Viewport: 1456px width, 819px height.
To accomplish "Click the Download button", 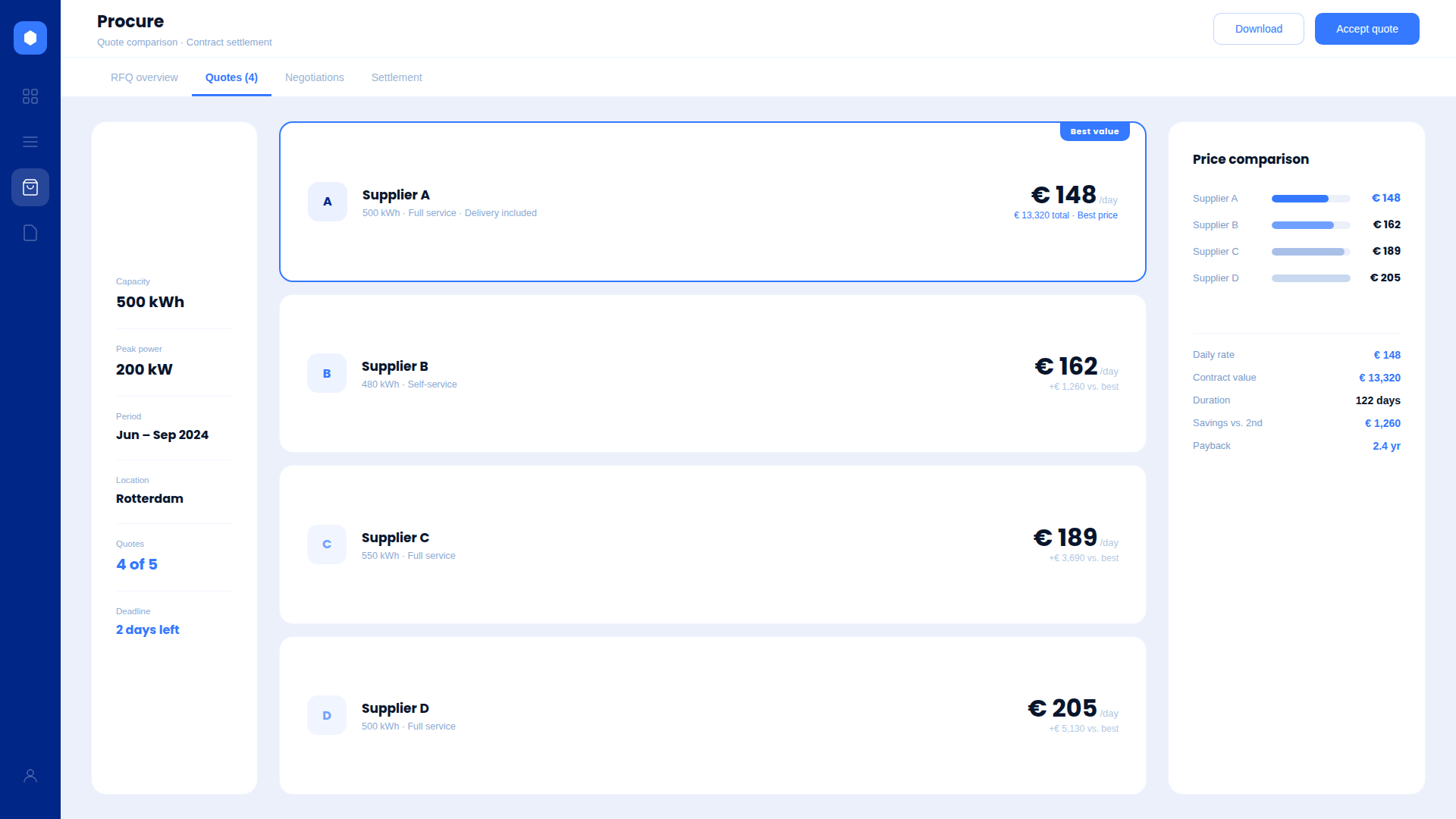I will (x=1258, y=29).
